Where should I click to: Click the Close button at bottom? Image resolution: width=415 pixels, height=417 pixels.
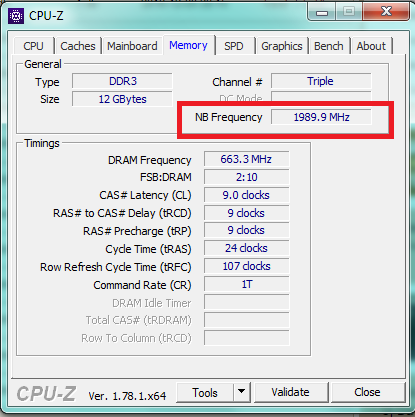367,392
